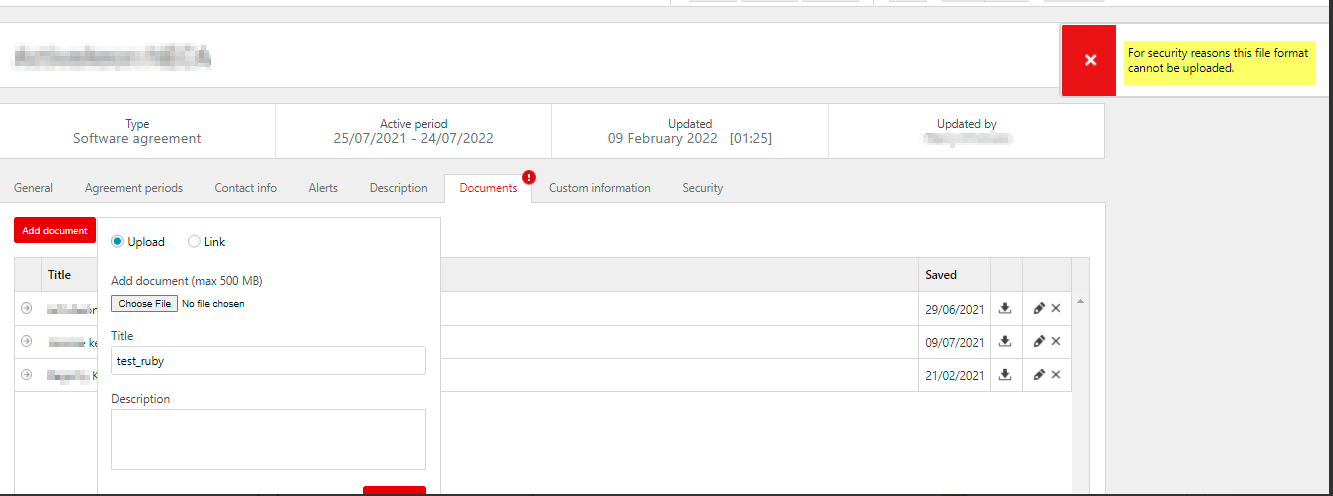Click the 'No file chosen' label
This screenshot has width=1333, height=496.
(x=213, y=303)
